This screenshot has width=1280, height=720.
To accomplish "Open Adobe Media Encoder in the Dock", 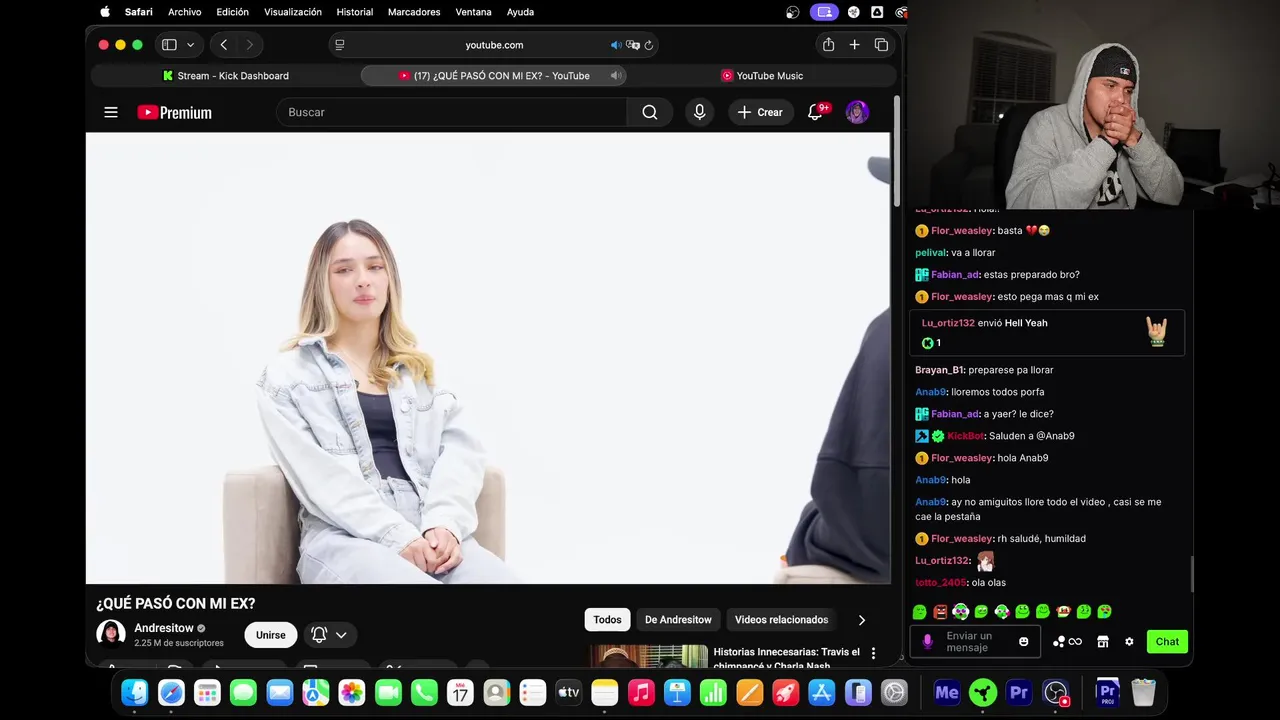I will click(947, 692).
